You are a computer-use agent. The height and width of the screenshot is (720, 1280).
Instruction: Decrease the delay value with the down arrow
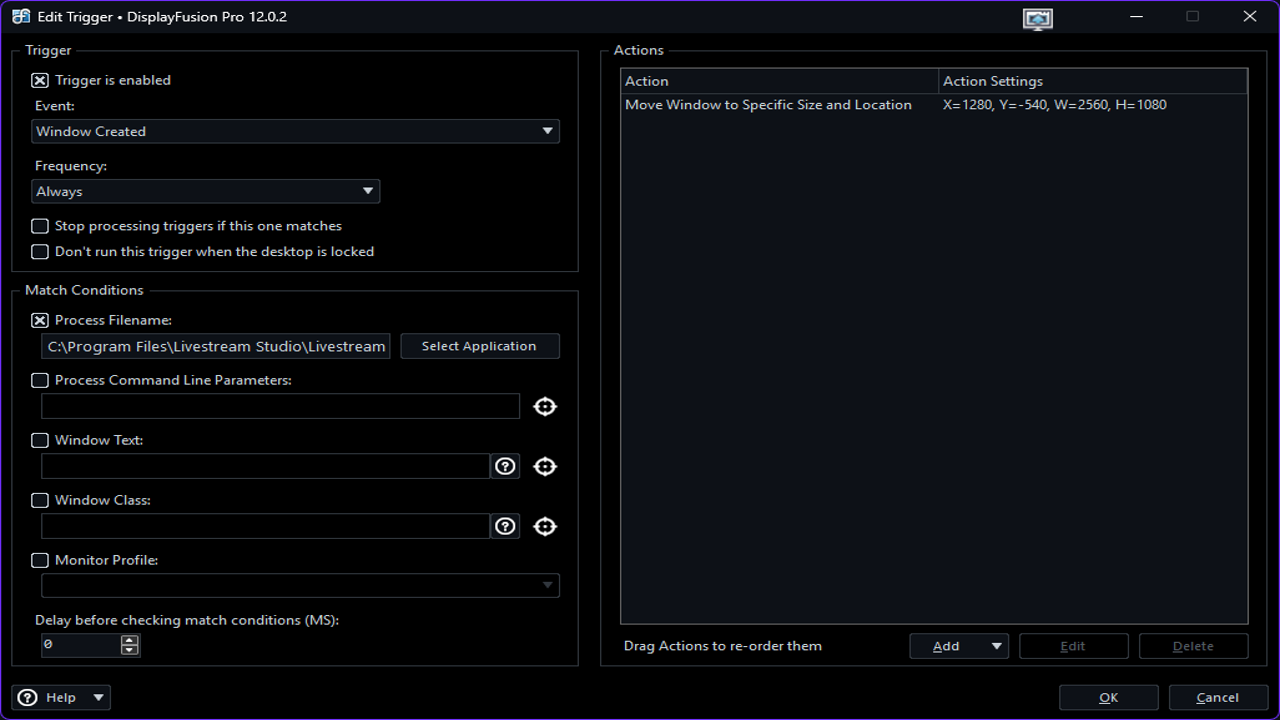(130, 651)
